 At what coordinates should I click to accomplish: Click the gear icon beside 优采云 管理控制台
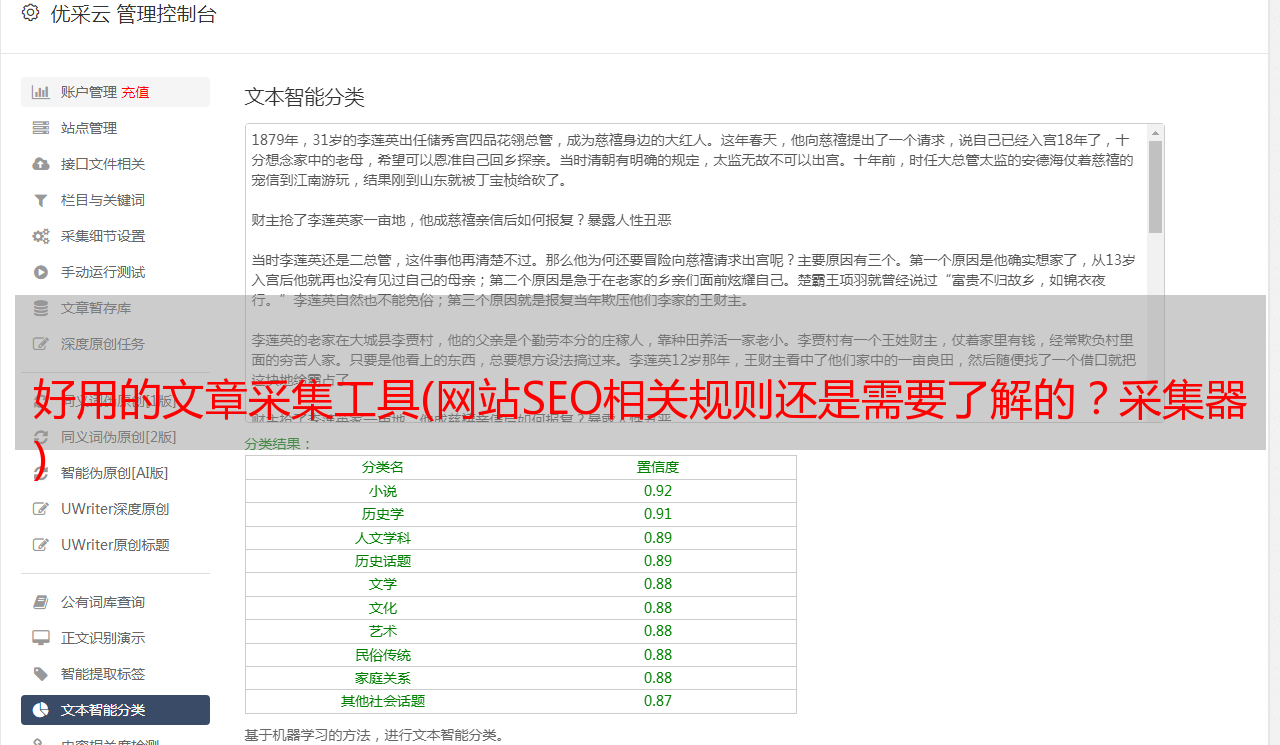pyautogui.click(x=30, y=13)
